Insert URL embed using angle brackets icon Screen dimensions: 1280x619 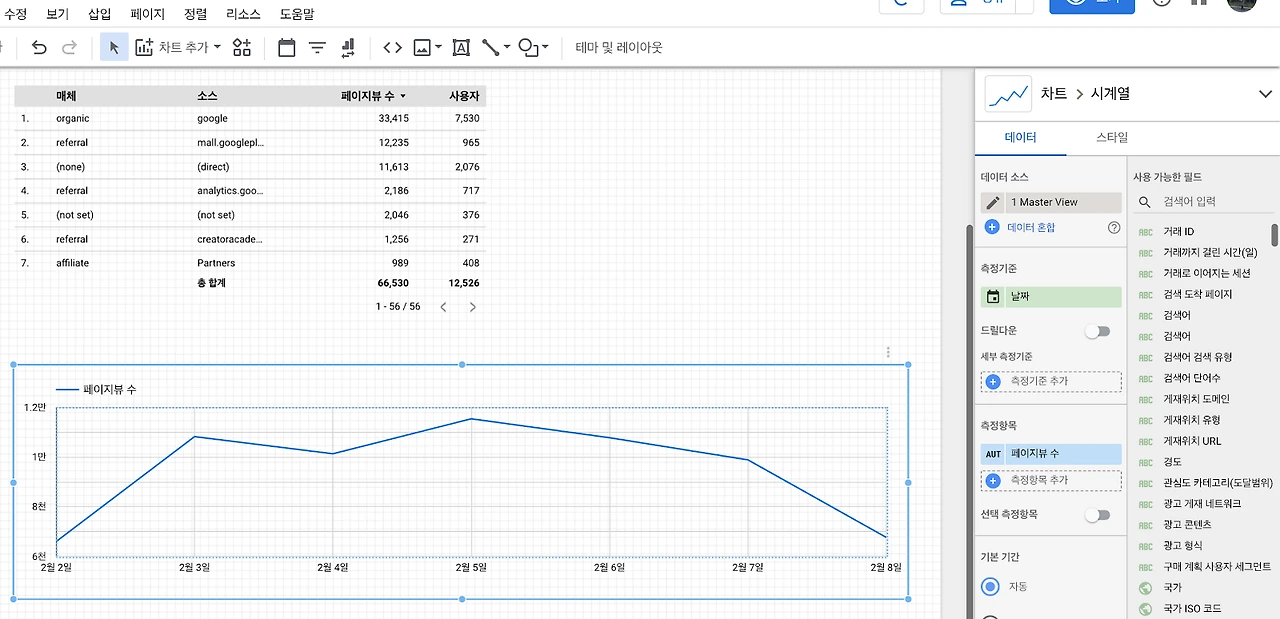point(393,47)
